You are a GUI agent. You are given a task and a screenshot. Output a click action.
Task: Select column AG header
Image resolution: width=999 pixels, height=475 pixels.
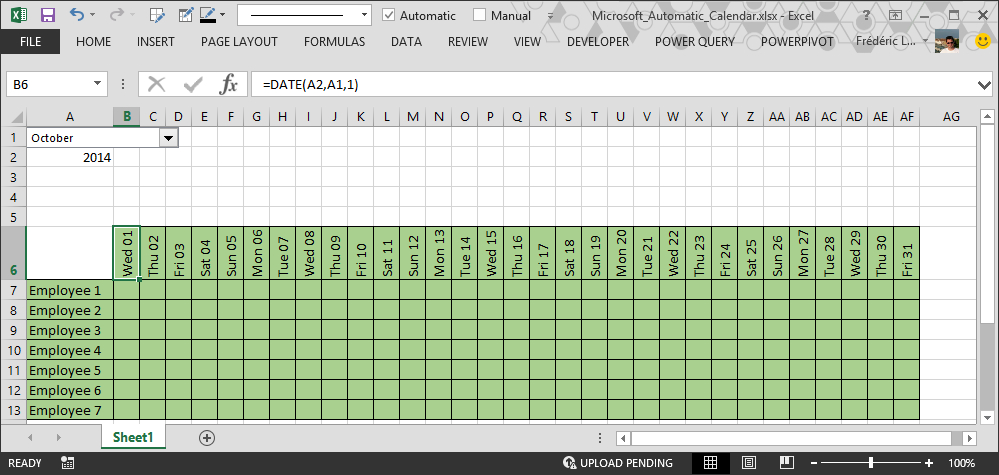click(951, 117)
